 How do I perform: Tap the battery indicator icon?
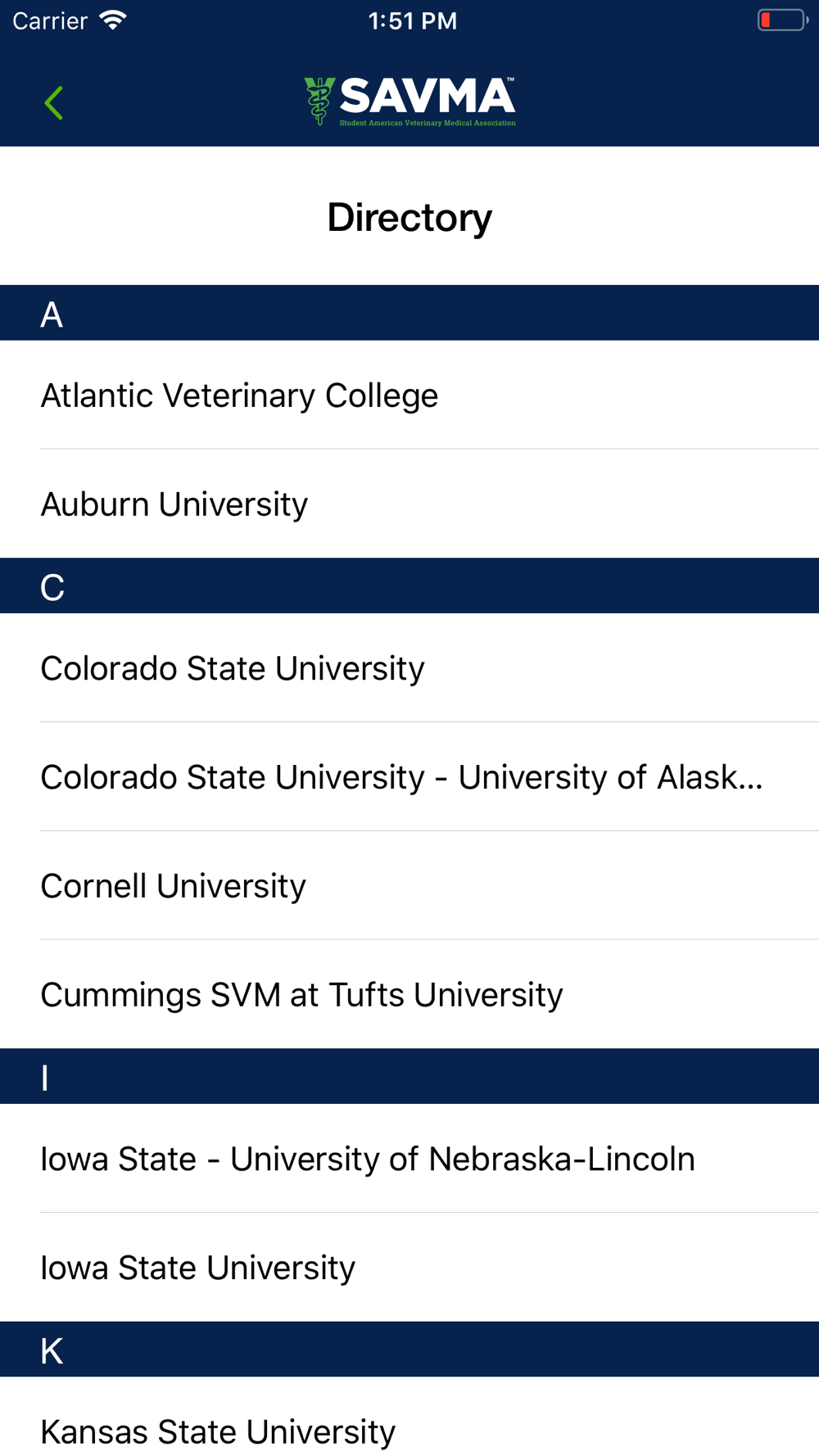tap(782, 20)
